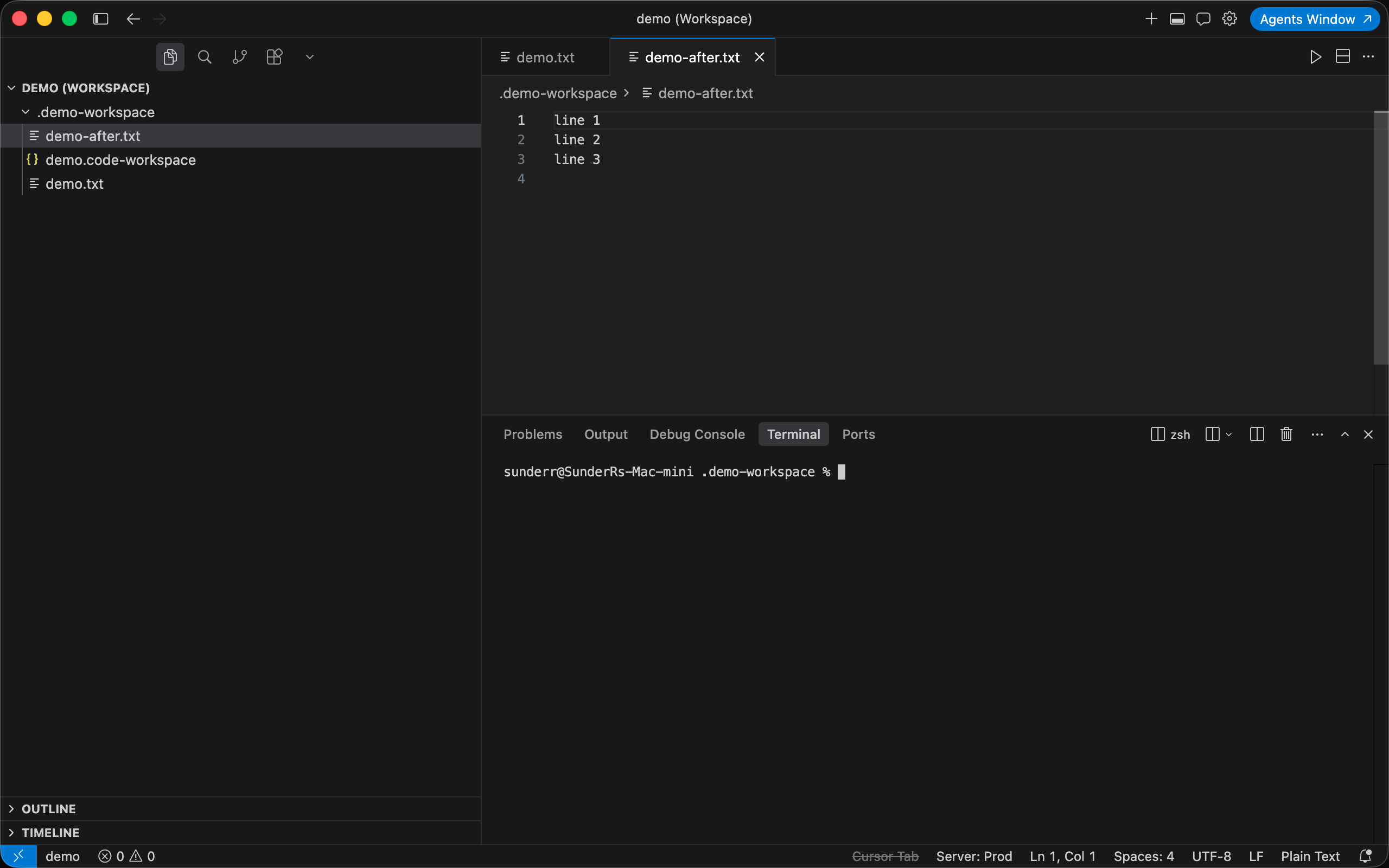
Task: Toggle the Cursor Tab status item
Action: tap(885, 856)
